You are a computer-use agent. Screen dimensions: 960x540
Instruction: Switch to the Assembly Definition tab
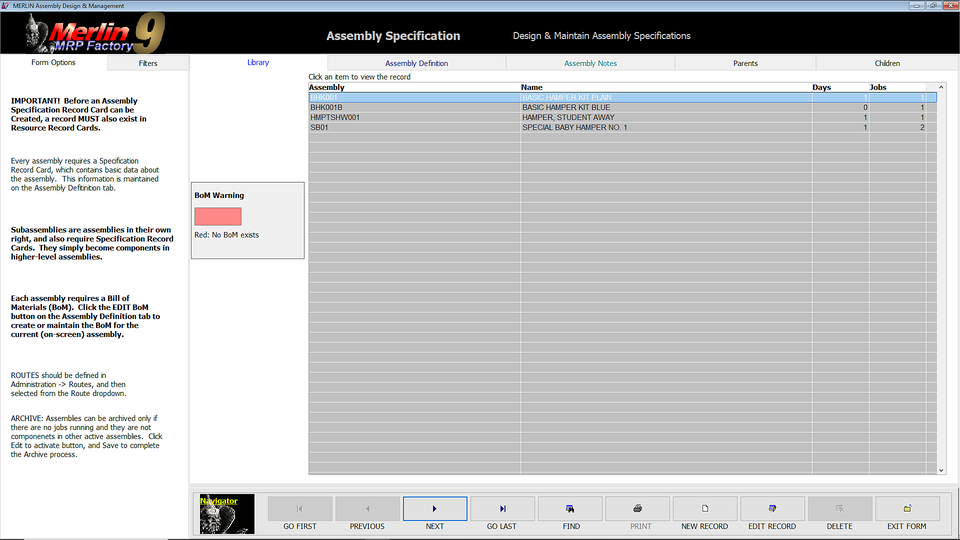pos(416,63)
